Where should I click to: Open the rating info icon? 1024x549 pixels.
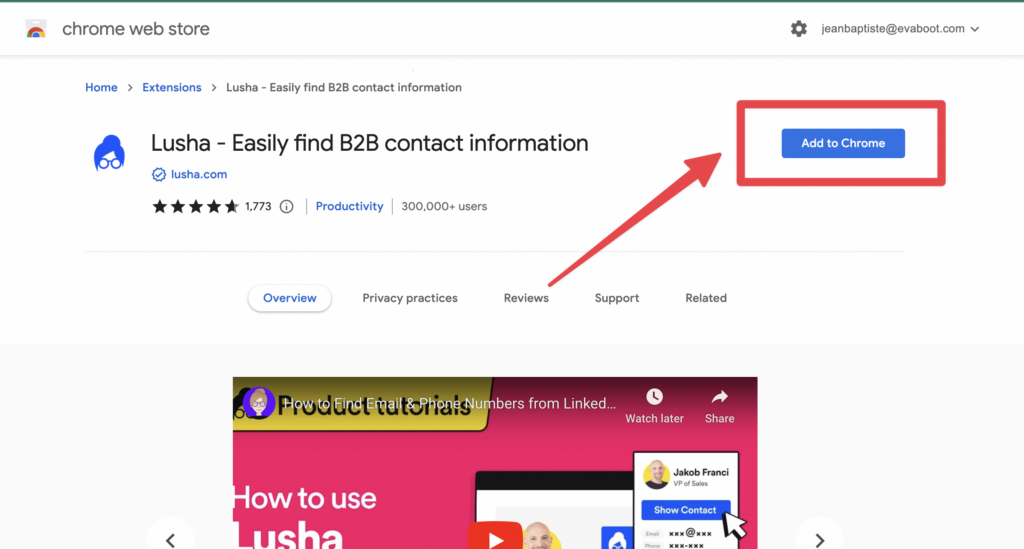click(x=287, y=207)
